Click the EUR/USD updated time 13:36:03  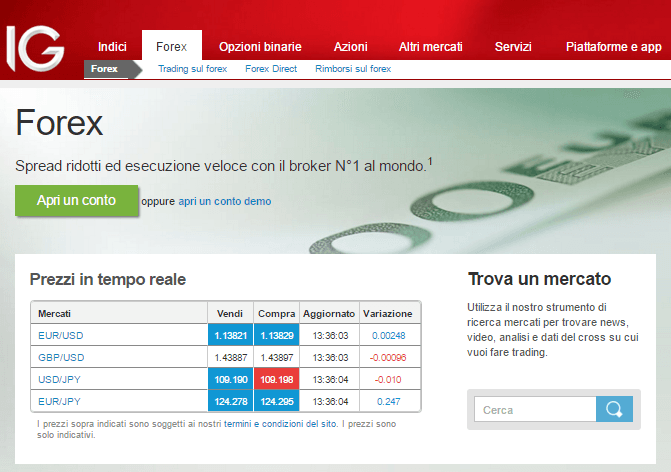(330, 335)
